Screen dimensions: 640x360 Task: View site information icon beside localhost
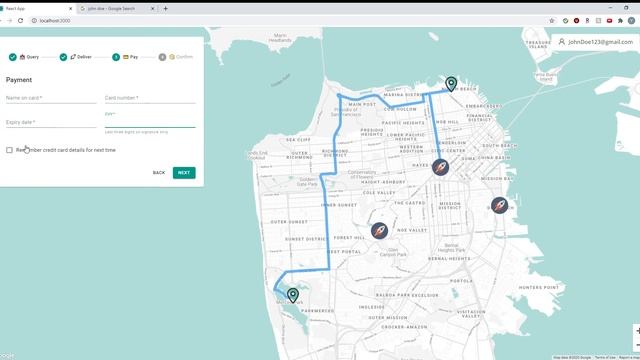coord(34,20)
